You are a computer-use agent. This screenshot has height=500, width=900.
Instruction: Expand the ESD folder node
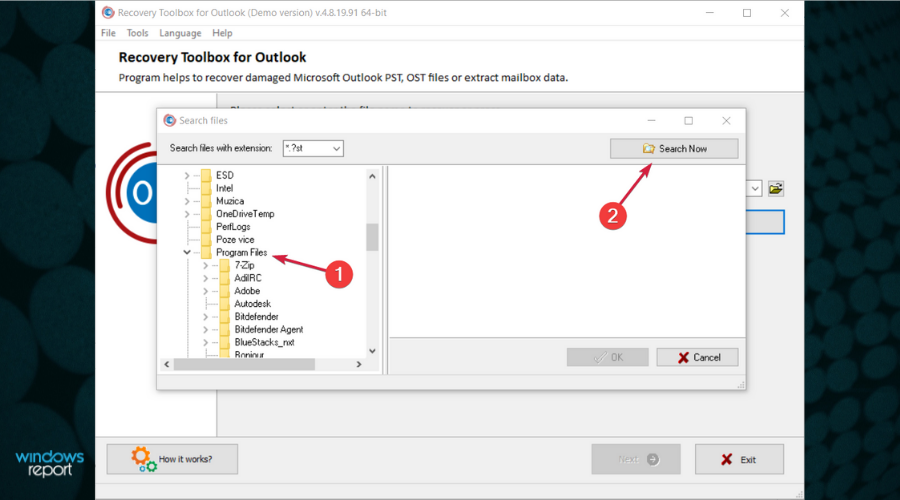pos(187,175)
